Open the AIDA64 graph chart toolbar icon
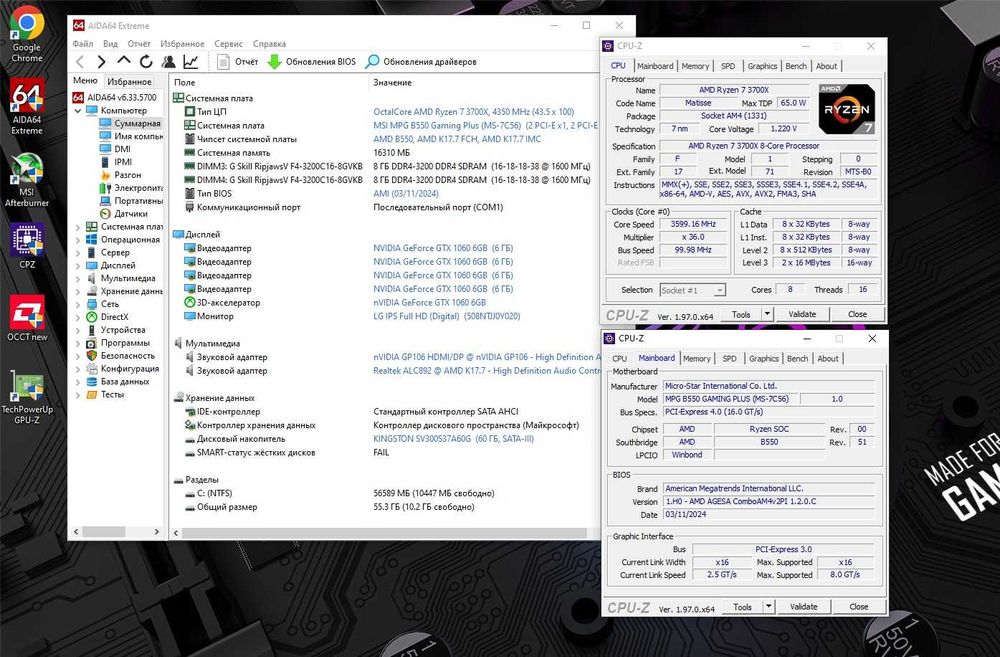1000x657 pixels. [x=191, y=62]
